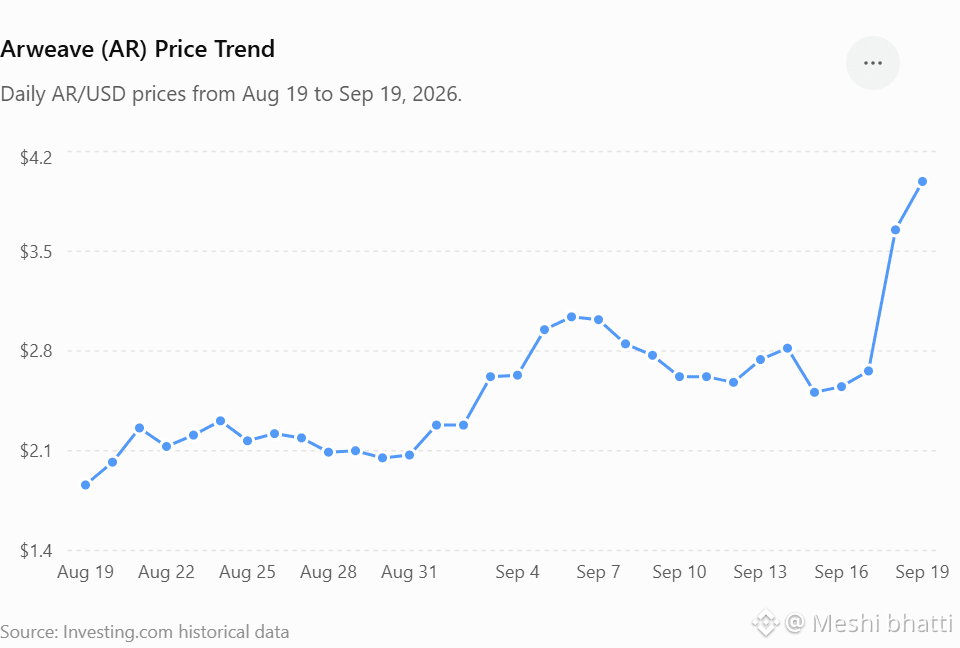960x648 pixels.
Task: Click the Sep 10 x-axis label
Action: (679, 572)
